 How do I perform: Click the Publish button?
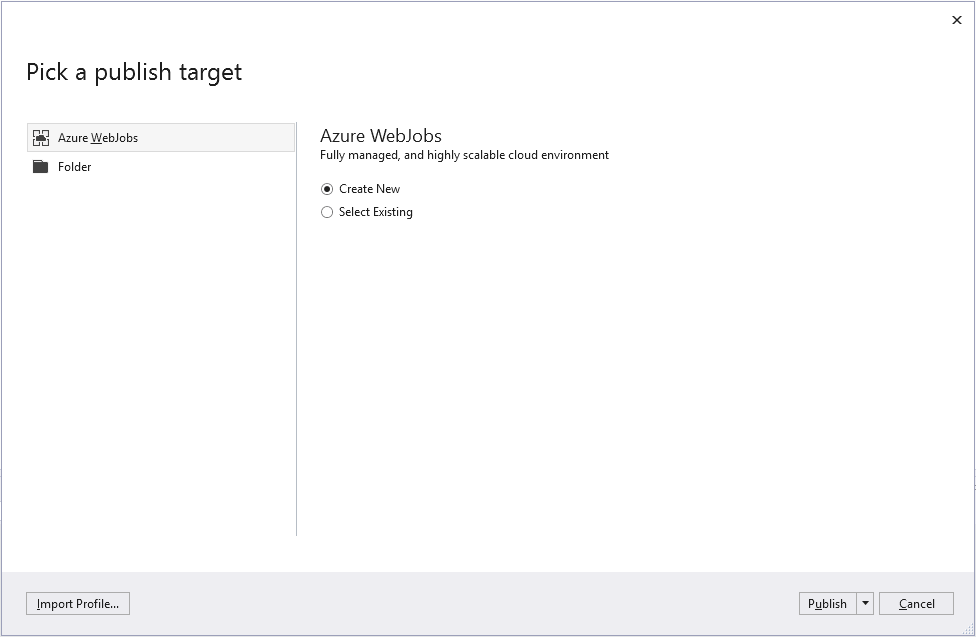coord(827,603)
